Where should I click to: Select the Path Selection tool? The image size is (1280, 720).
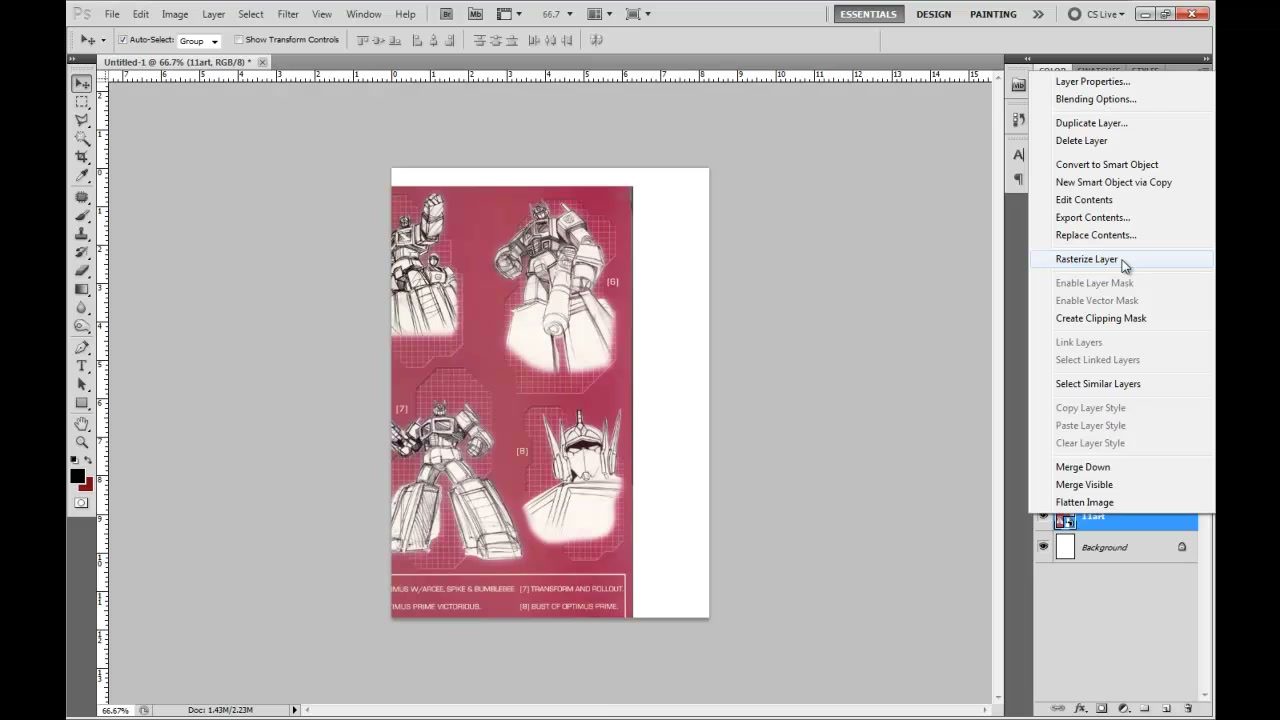click(82, 385)
